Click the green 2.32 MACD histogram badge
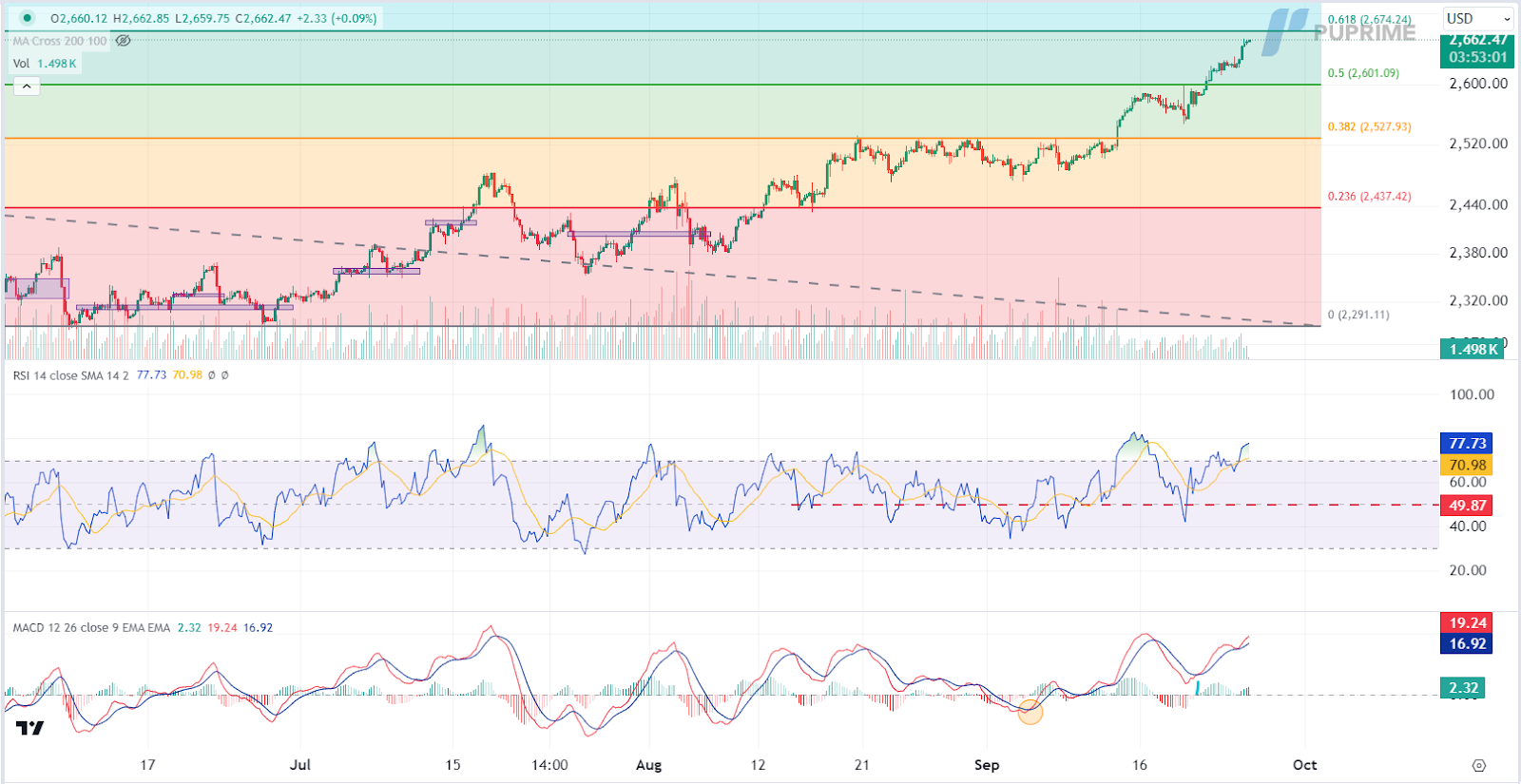Screen dimensions: 1521x784 coord(1463,688)
